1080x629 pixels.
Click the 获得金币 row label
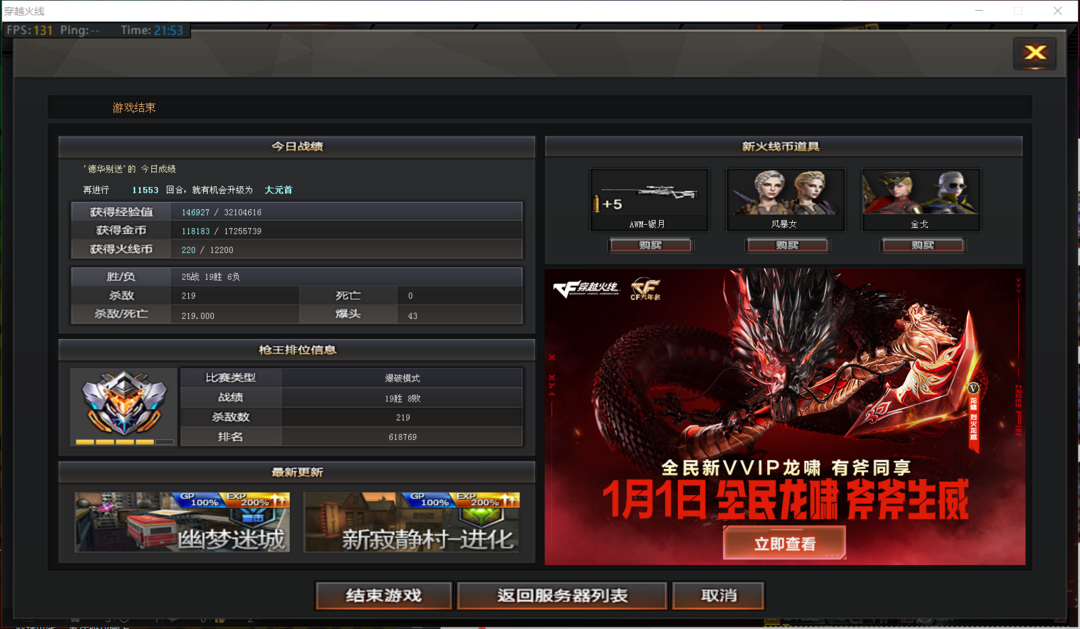pos(121,230)
